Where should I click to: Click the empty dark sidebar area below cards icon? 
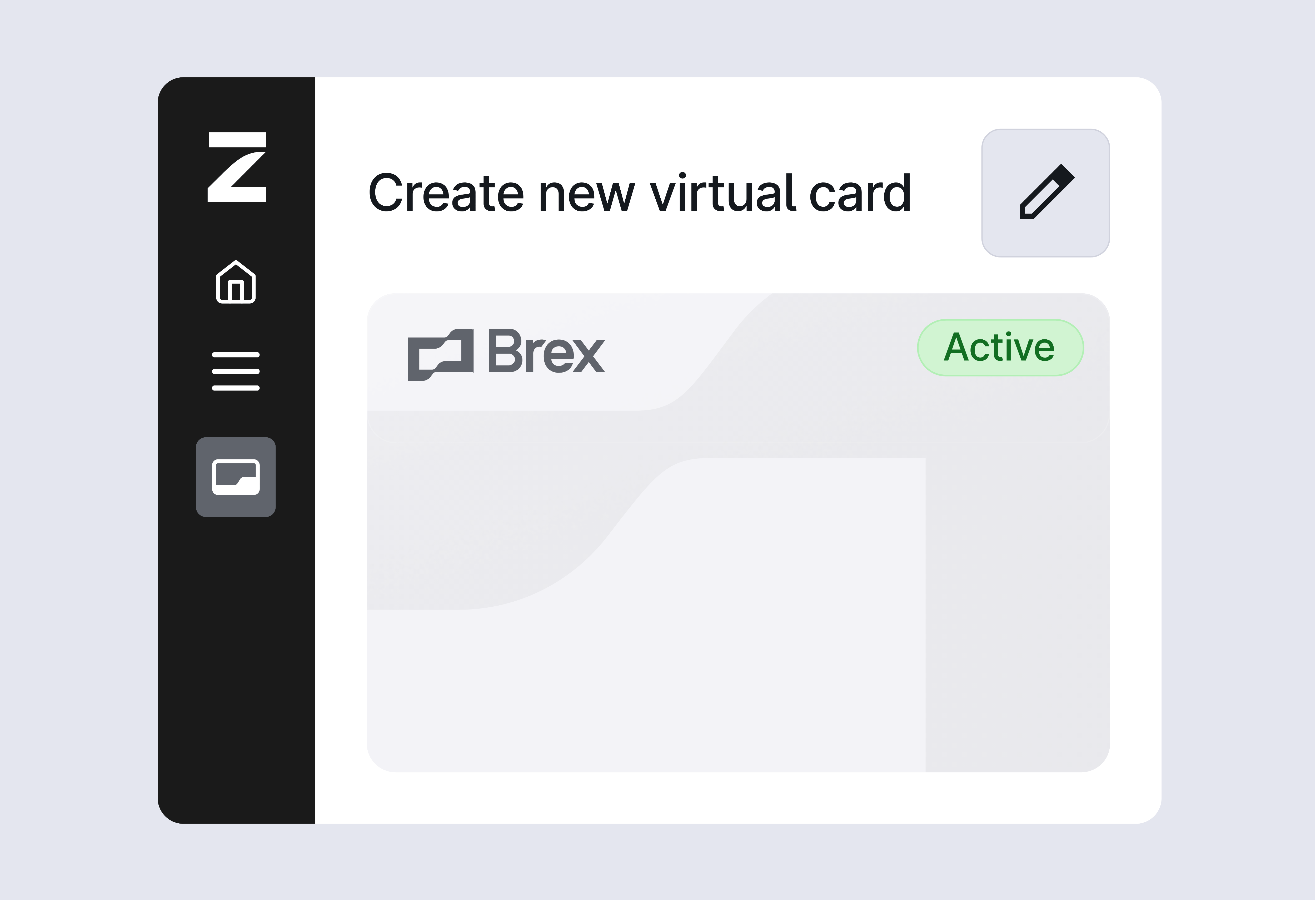click(236, 668)
